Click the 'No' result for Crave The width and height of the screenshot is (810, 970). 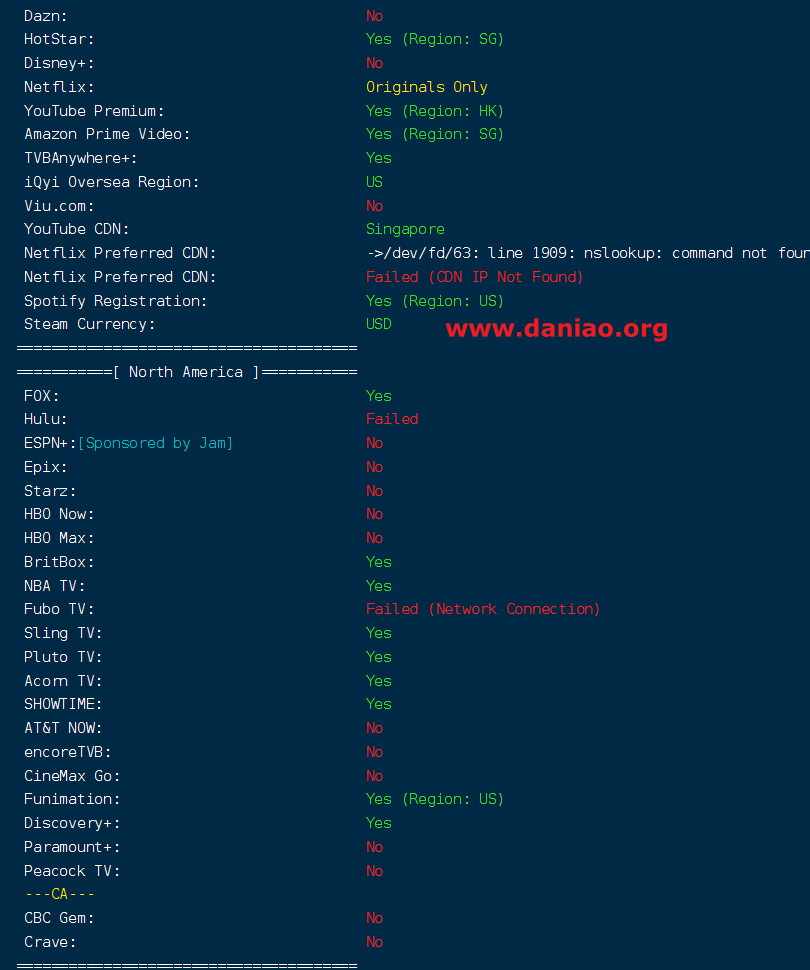tap(374, 942)
